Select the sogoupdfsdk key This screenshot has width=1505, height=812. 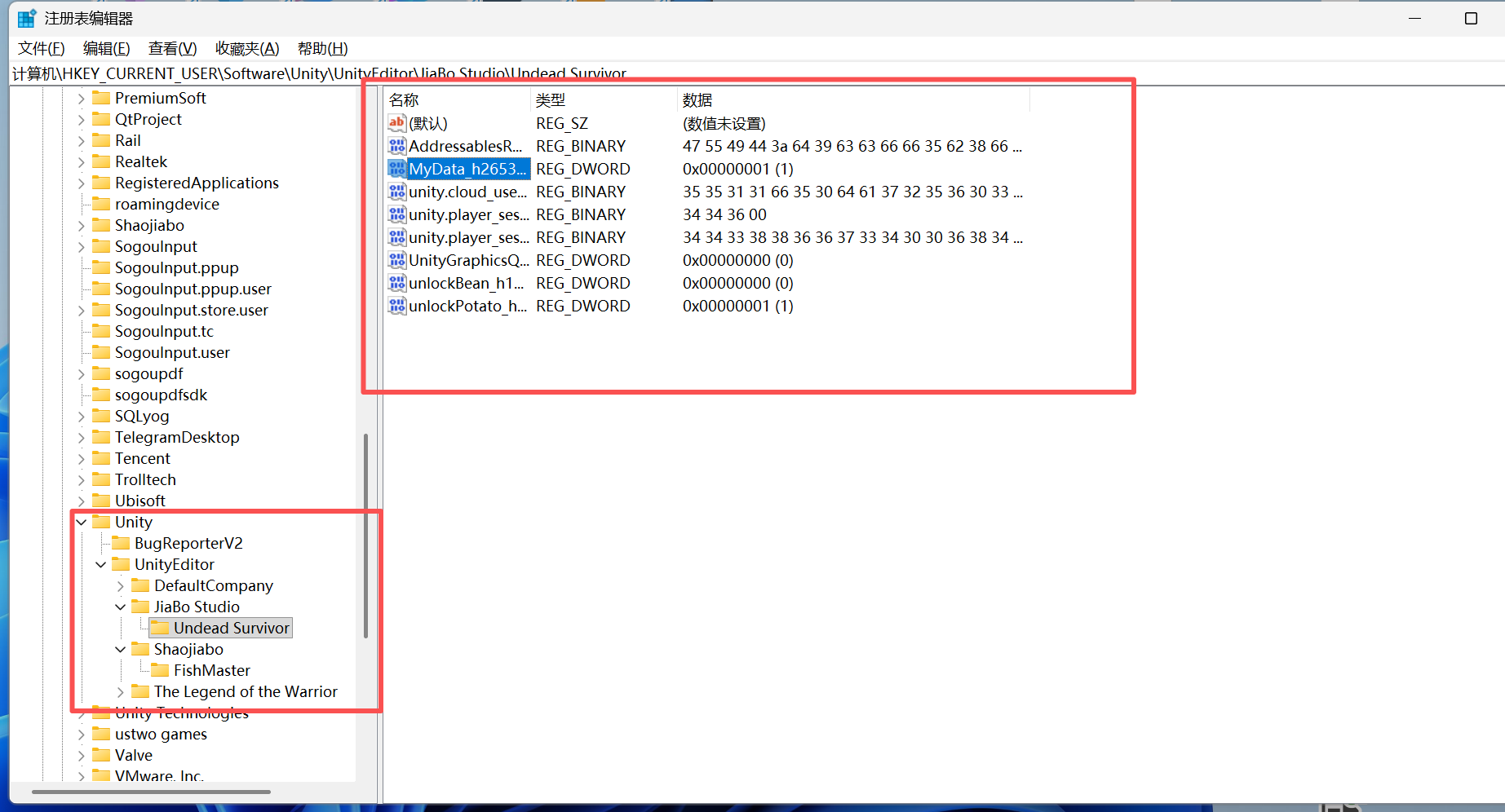(161, 395)
